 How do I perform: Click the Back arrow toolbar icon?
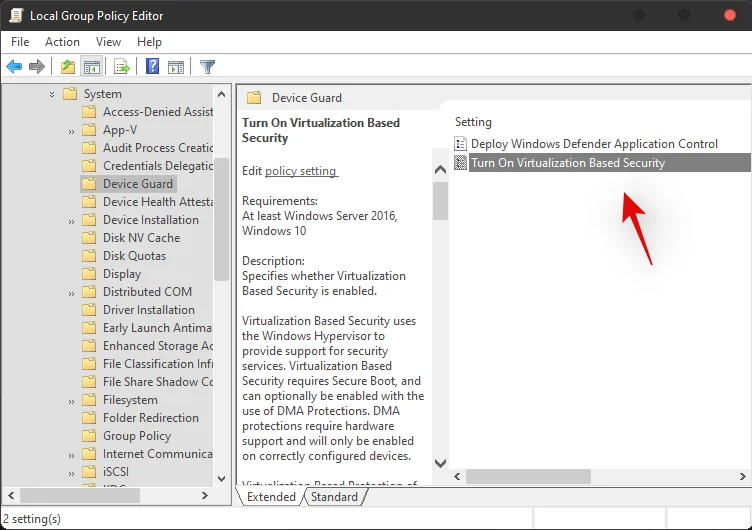[x=14, y=67]
